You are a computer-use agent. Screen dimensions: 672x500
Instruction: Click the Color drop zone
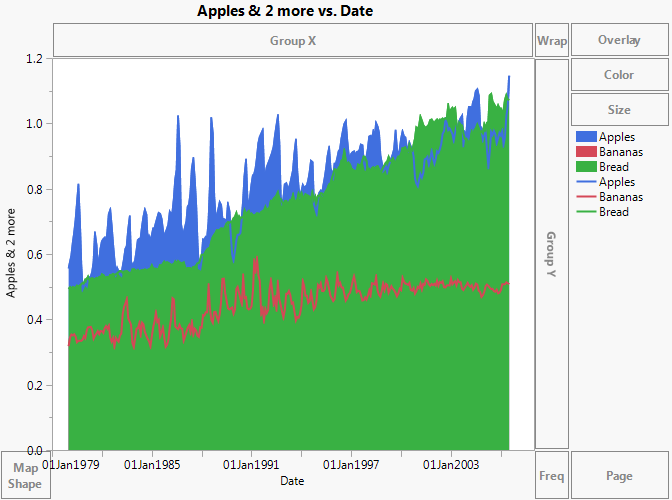coord(619,75)
